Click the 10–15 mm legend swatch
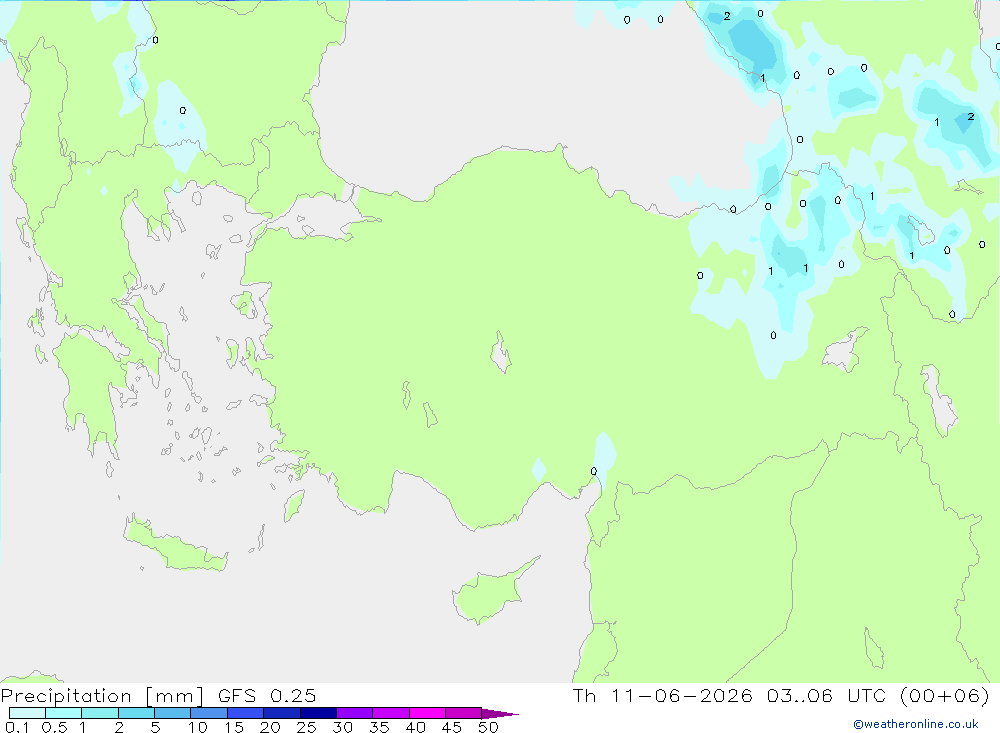Image resolution: width=1000 pixels, height=733 pixels. point(209,713)
